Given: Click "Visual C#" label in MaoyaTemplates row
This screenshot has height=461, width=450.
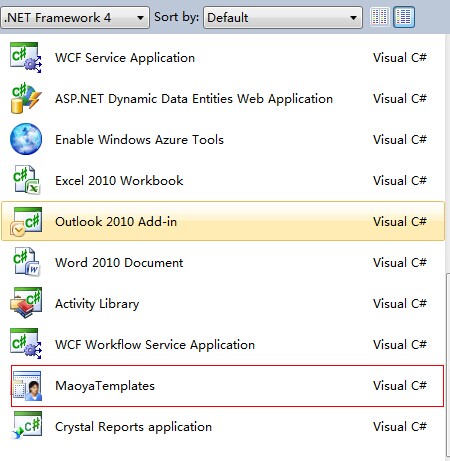Looking at the screenshot, I should [400, 386].
